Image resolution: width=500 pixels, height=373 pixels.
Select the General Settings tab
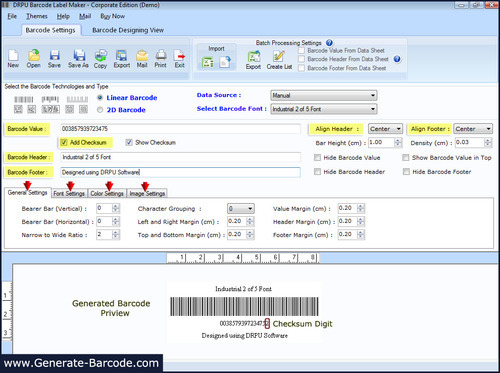pyautogui.click(x=28, y=193)
